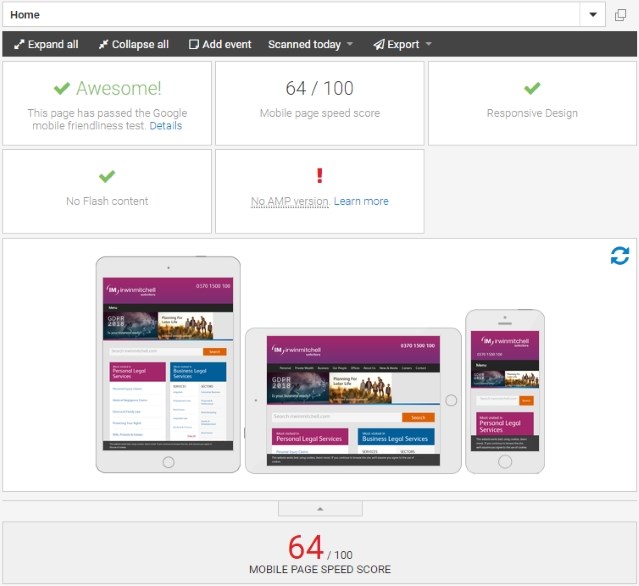Image resolution: width=639 pixels, height=586 pixels.
Task: Follow the Learn more link about AMP
Action: [x=361, y=201]
